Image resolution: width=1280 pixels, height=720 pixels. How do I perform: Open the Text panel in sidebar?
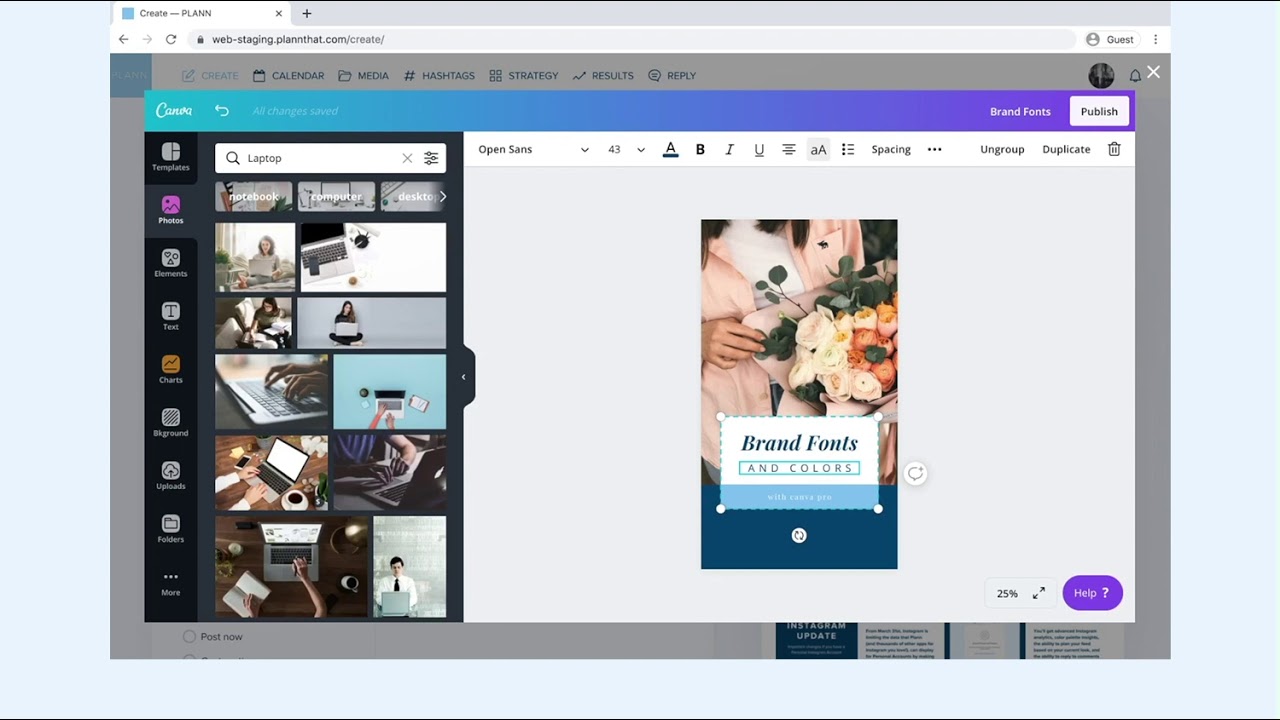[171, 316]
